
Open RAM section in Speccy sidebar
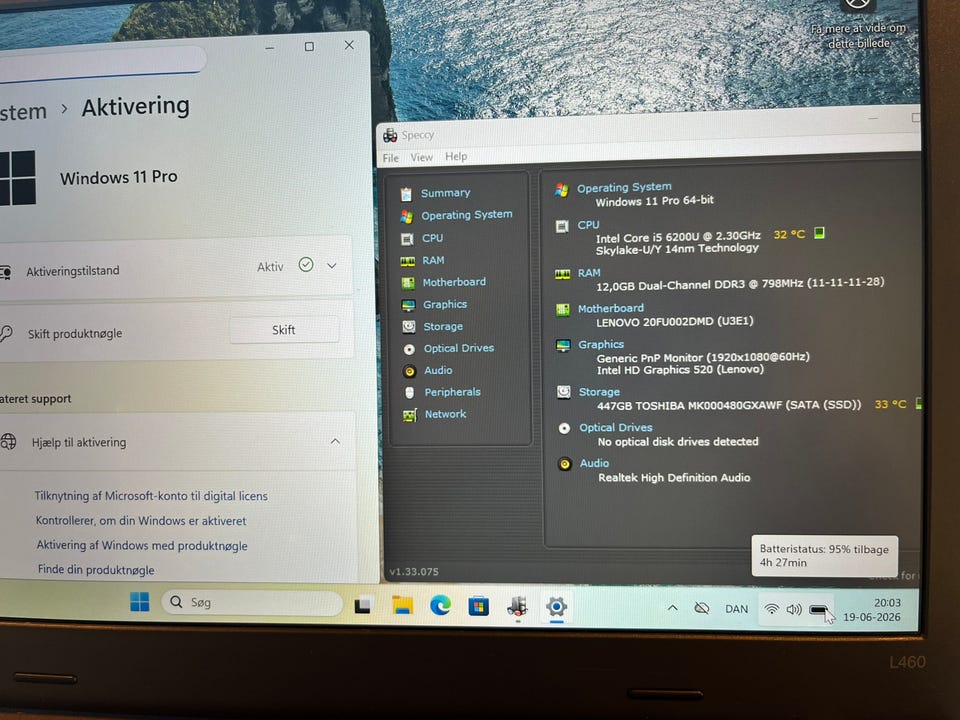(433, 260)
